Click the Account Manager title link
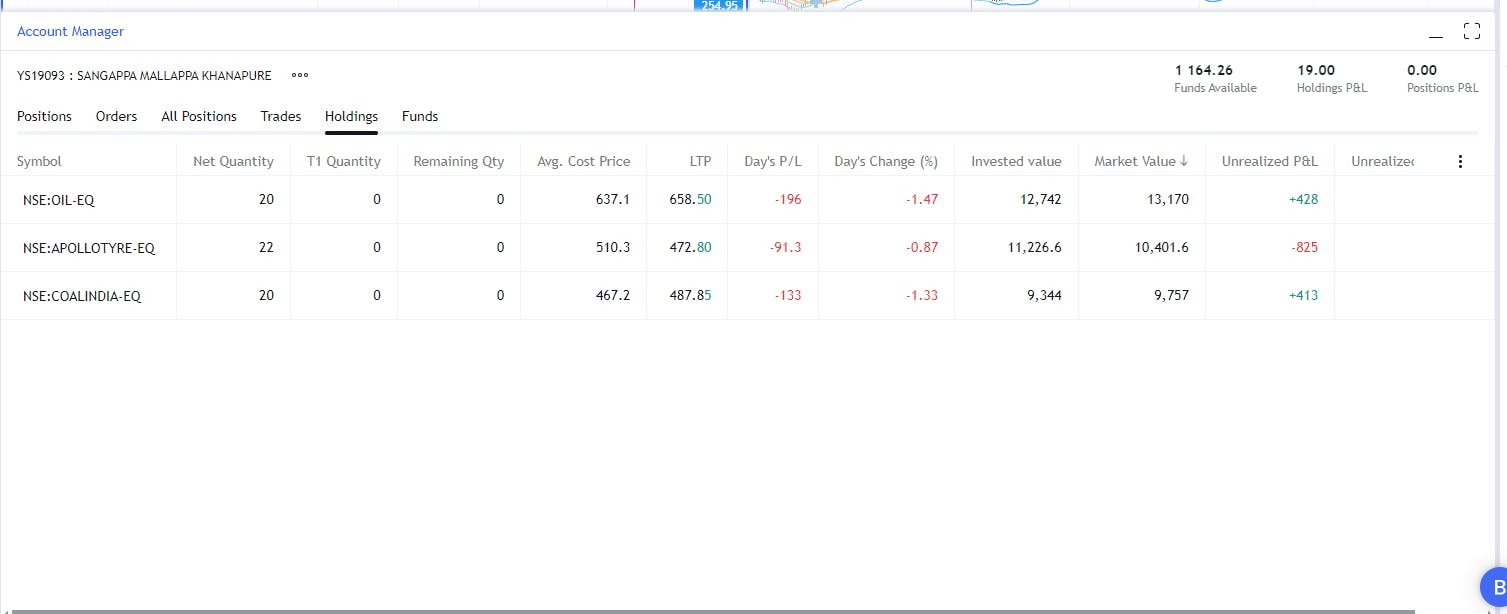Screen dimensions: 1507x614 pyautogui.click(x=70, y=31)
